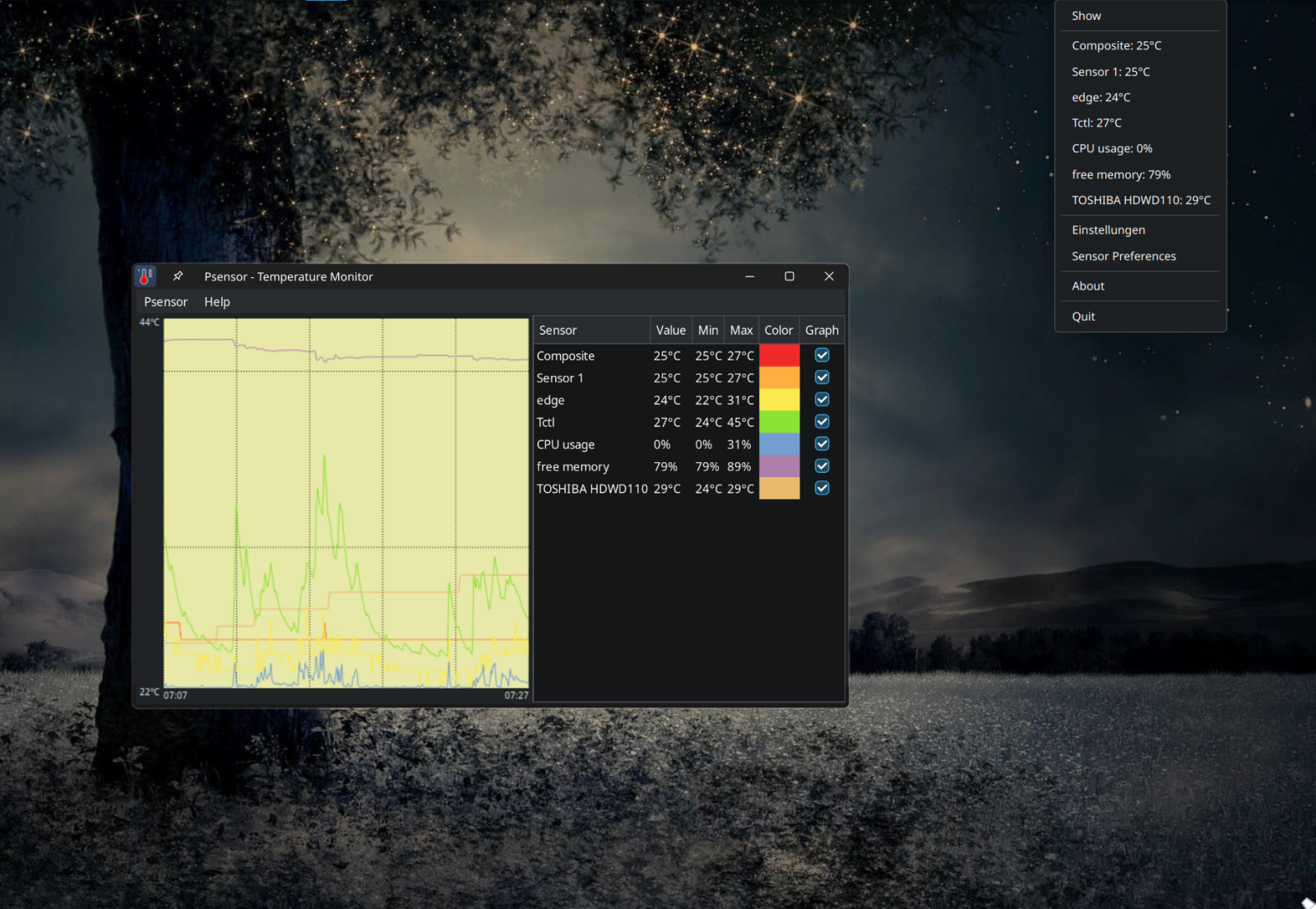Viewport: 1316px width, 909px height.
Task: Open the Help menu
Action: coord(217,302)
